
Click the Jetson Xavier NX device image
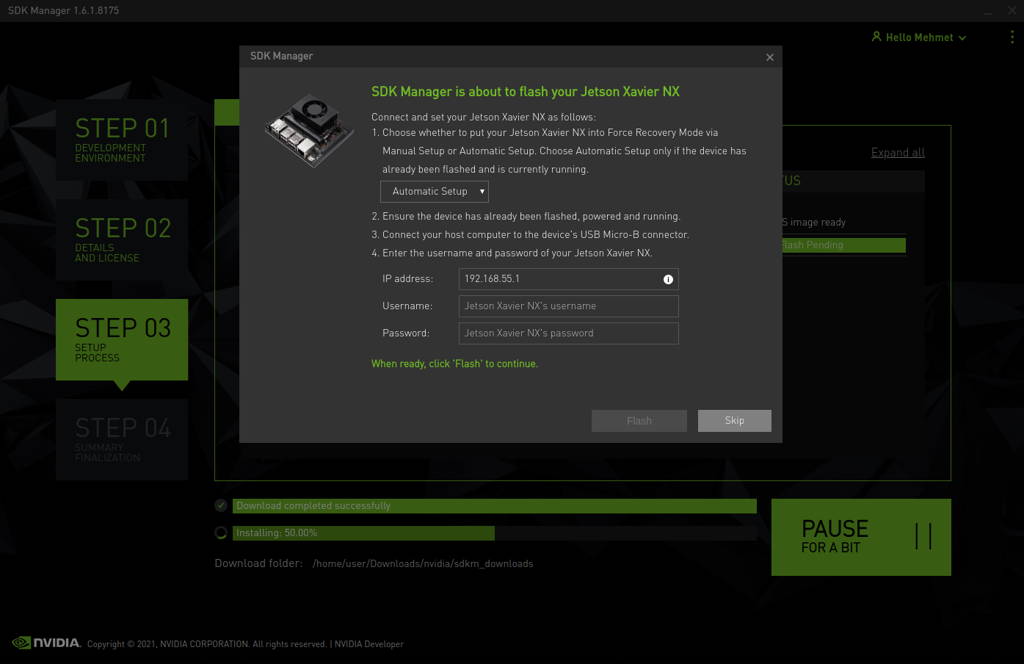point(309,130)
